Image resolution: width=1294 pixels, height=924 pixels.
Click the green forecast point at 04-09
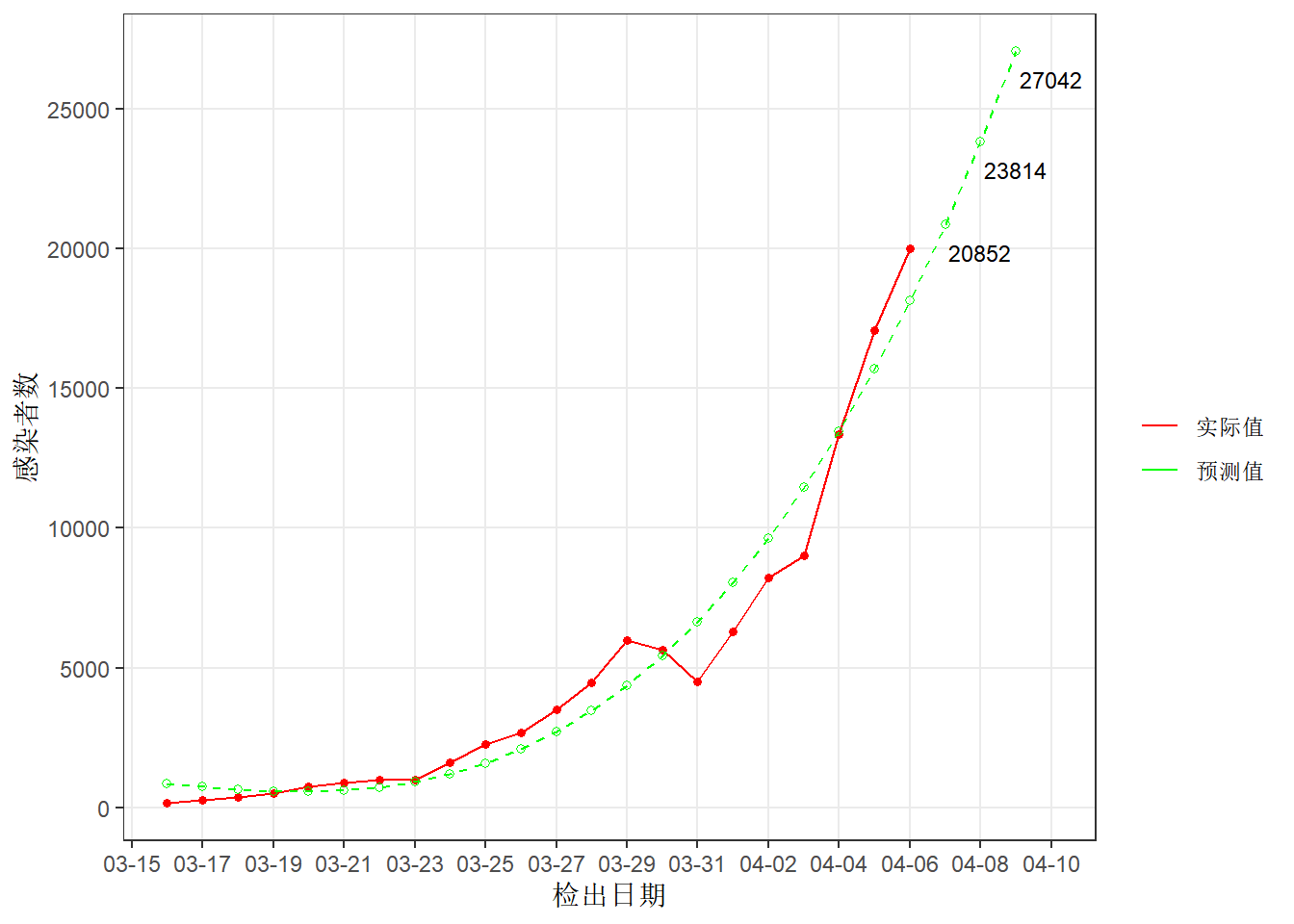pos(1016,52)
